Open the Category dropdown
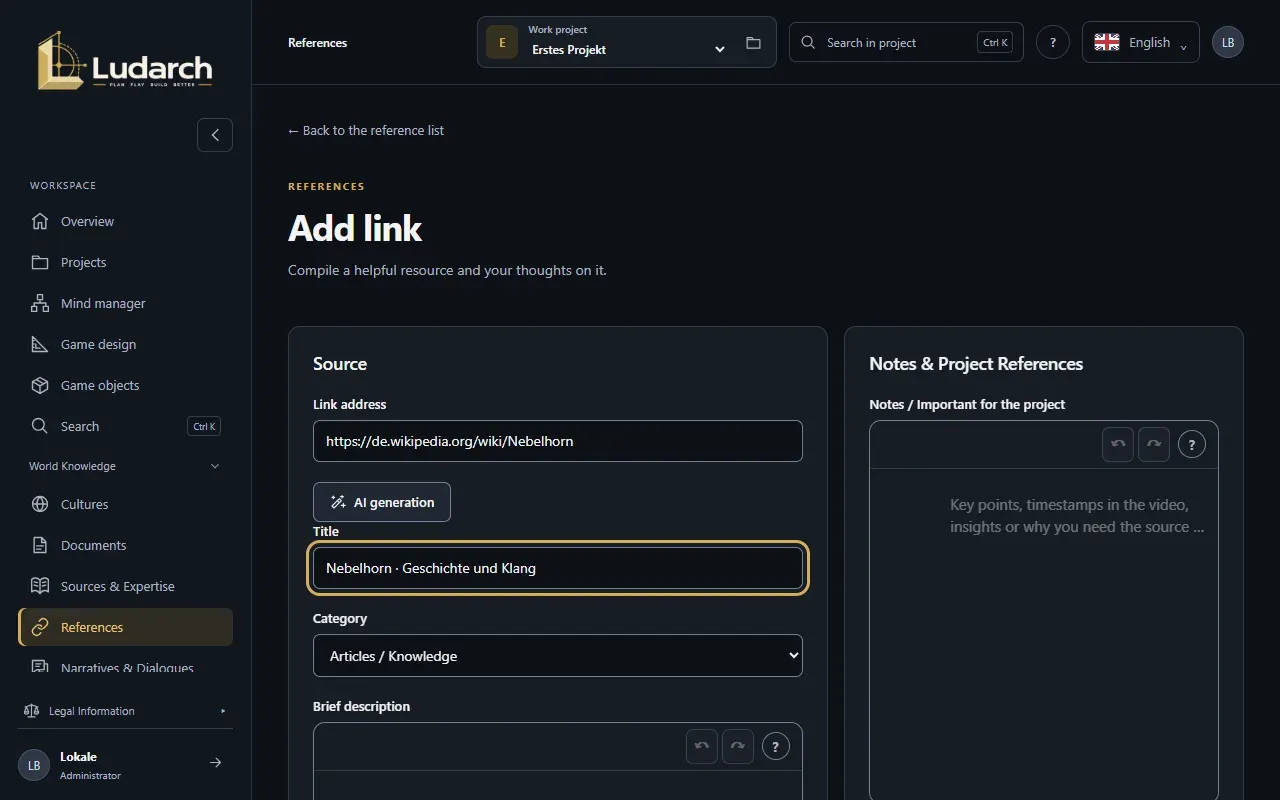The width and height of the screenshot is (1280, 800). click(558, 656)
